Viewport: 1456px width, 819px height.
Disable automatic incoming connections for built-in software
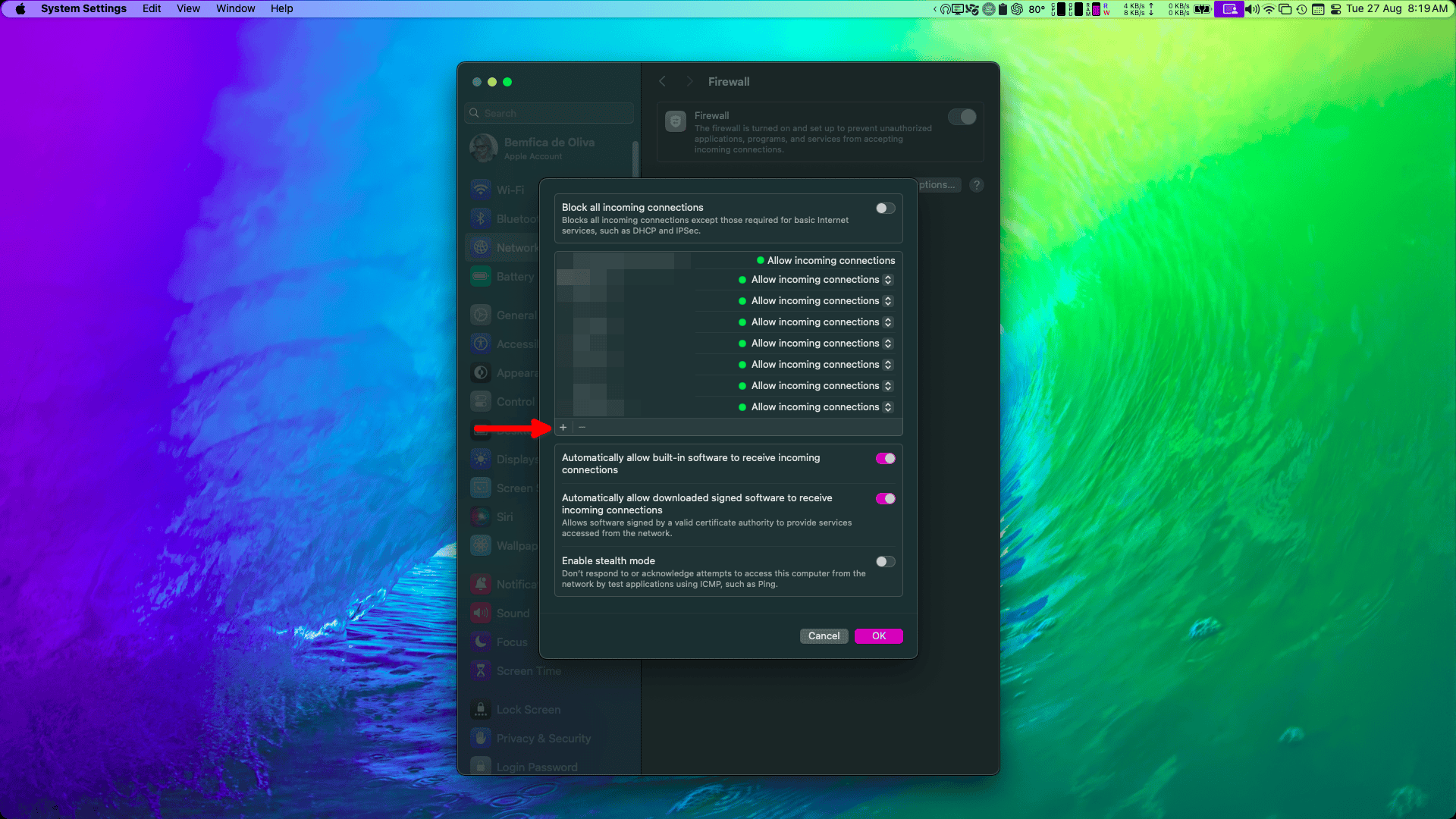[x=884, y=458]
